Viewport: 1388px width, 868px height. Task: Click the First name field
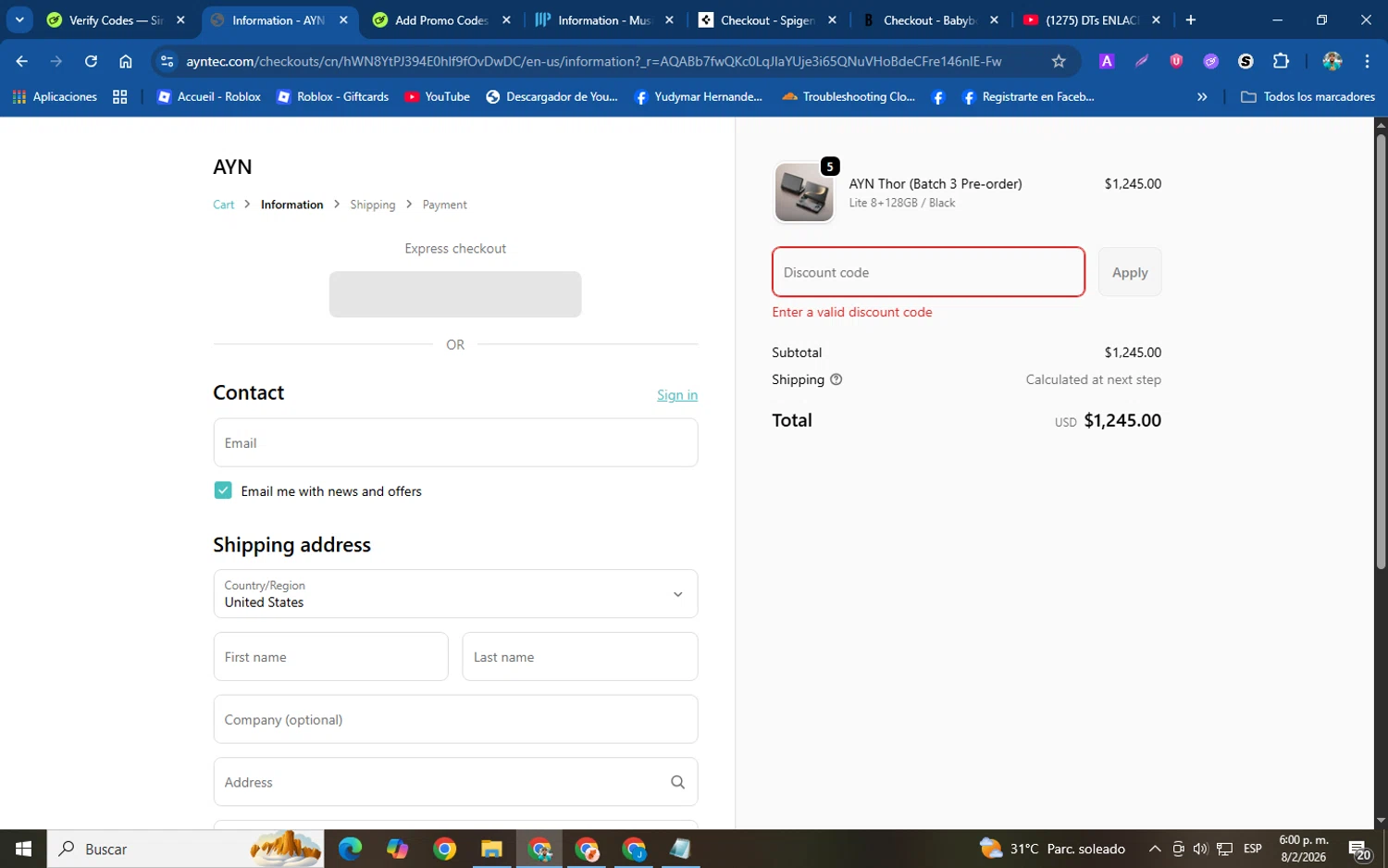[330, 656]
